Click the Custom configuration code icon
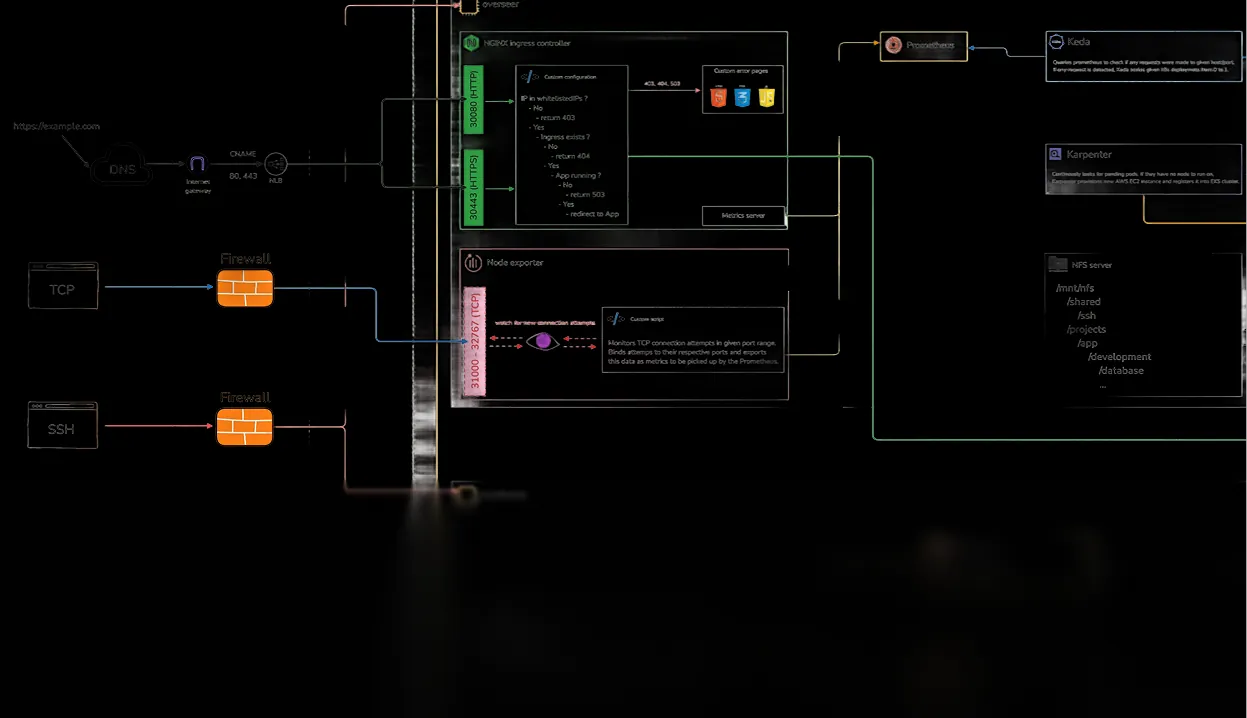The width and height of the screenshot is (1247, 718). click(532, 76)
